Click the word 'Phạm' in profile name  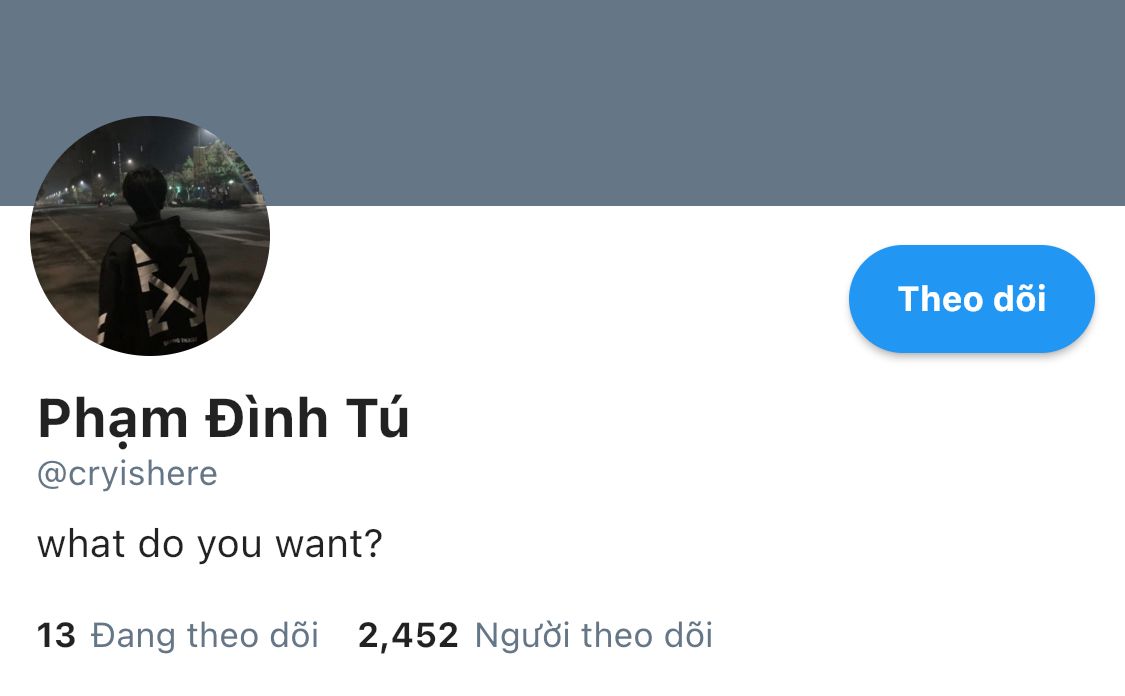[x=113, y=420]
